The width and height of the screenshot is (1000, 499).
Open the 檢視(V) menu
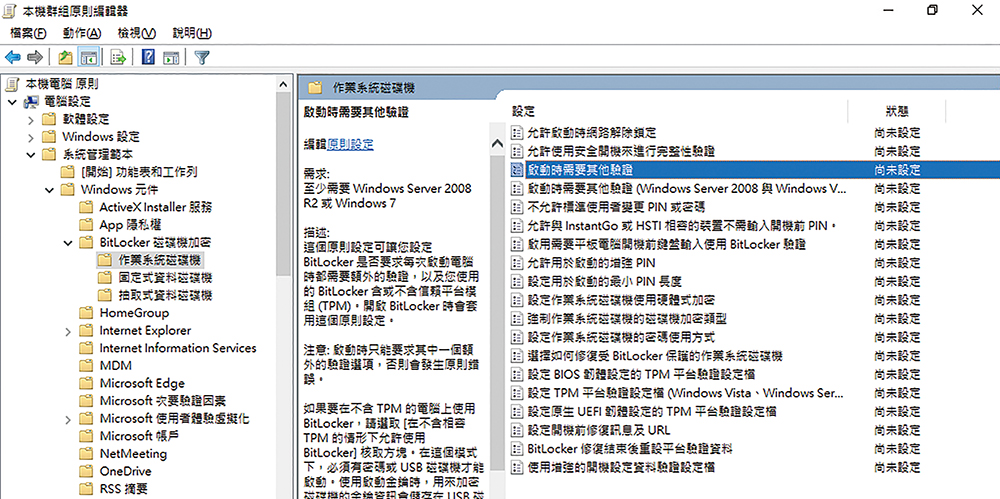click(x=137, y=33)
